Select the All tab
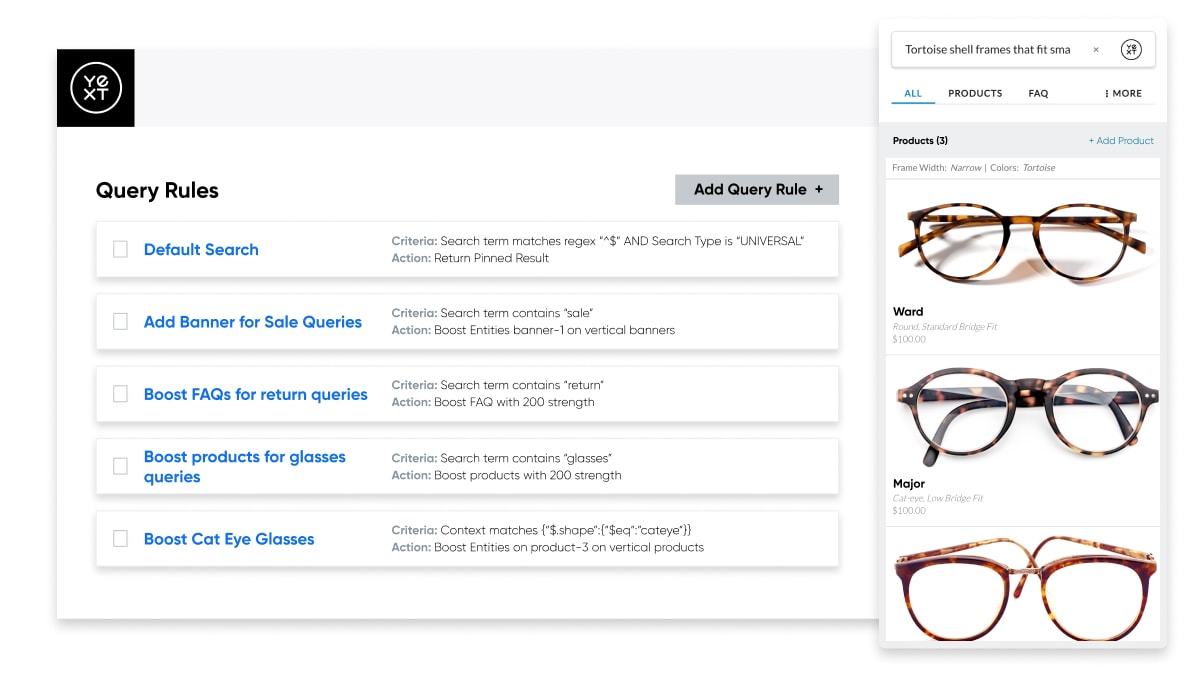Screen dimensions: 1200x675 click(913, 93)
